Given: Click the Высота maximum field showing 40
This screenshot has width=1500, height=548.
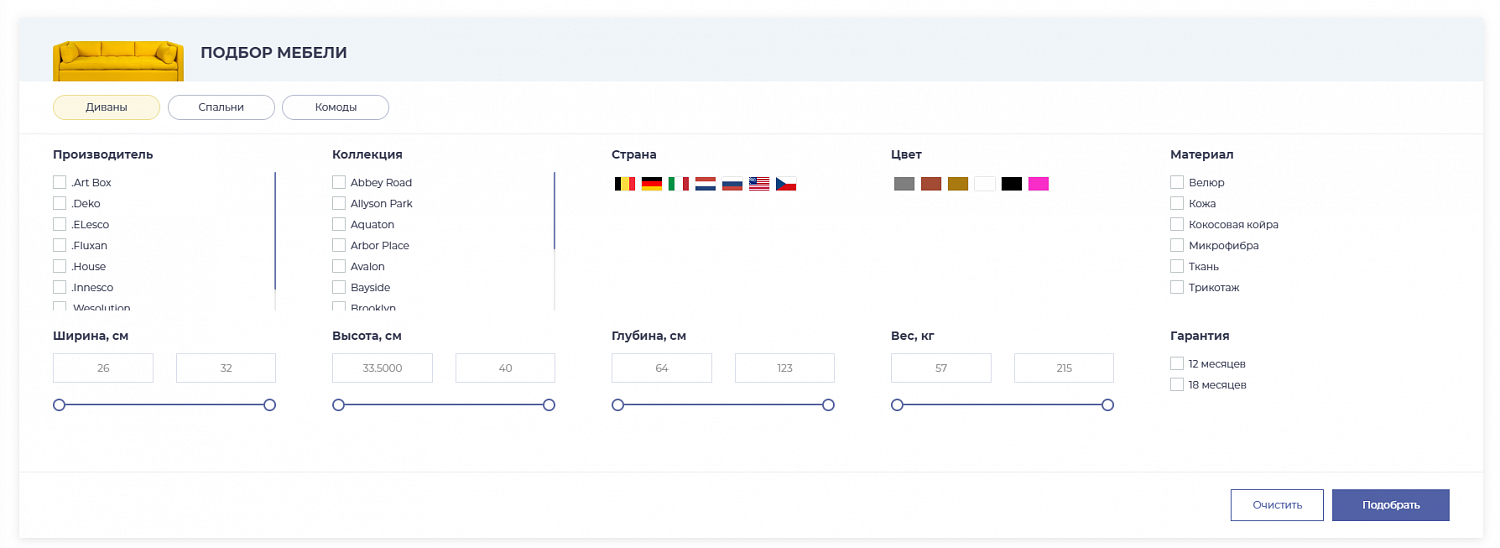Looking at the screenshot, I should (505, 368).
